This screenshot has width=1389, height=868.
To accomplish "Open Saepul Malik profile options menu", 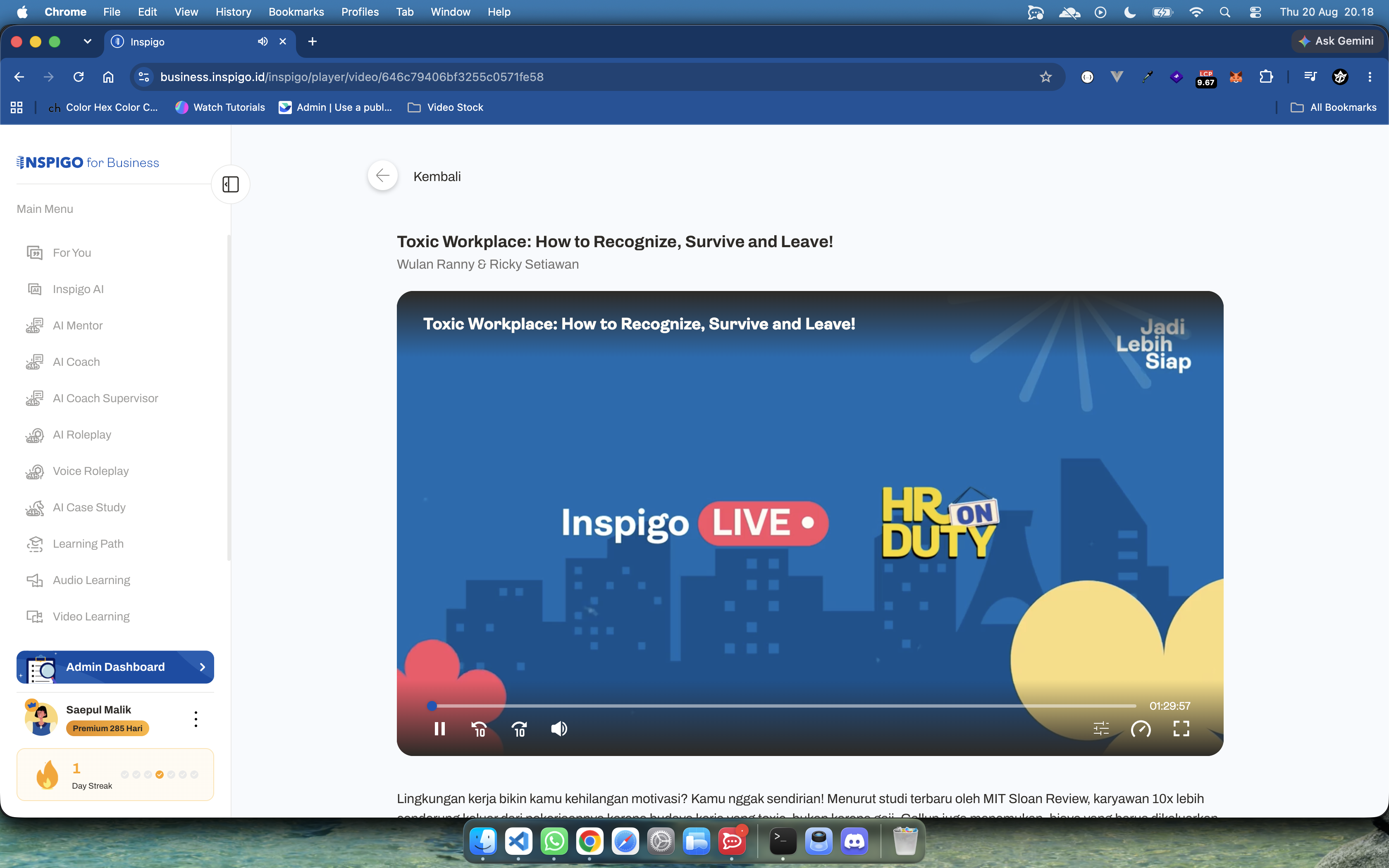I will coord(196,719).
